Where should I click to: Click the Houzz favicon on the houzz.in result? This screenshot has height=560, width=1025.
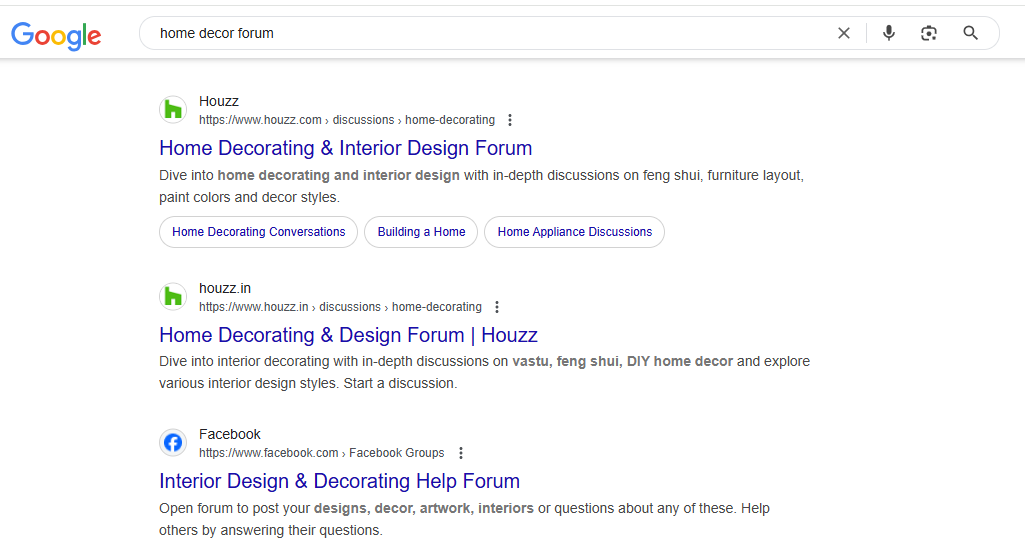[x=173, y=297]
